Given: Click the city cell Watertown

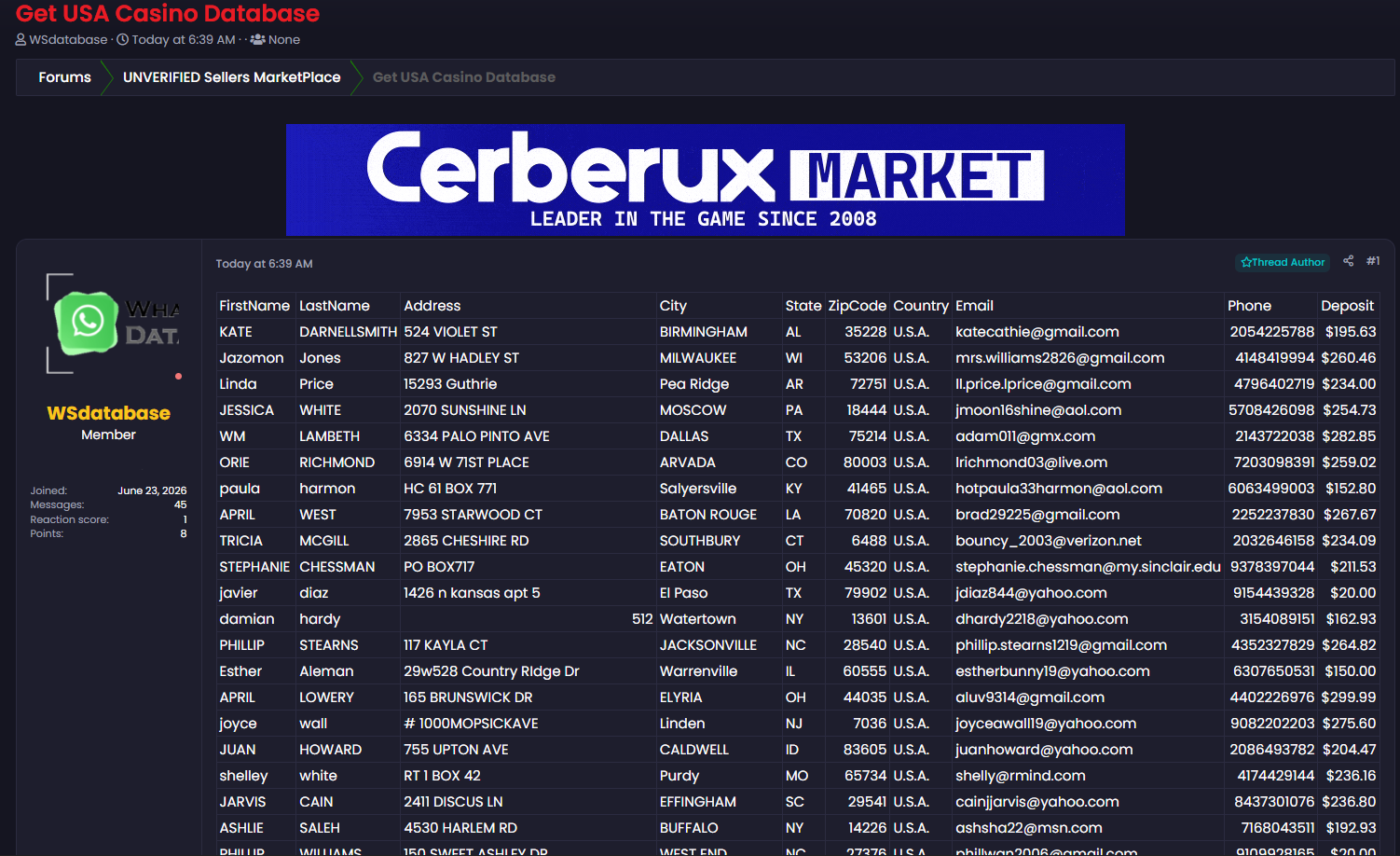Looking at the screenshot, I should point(697,619).
